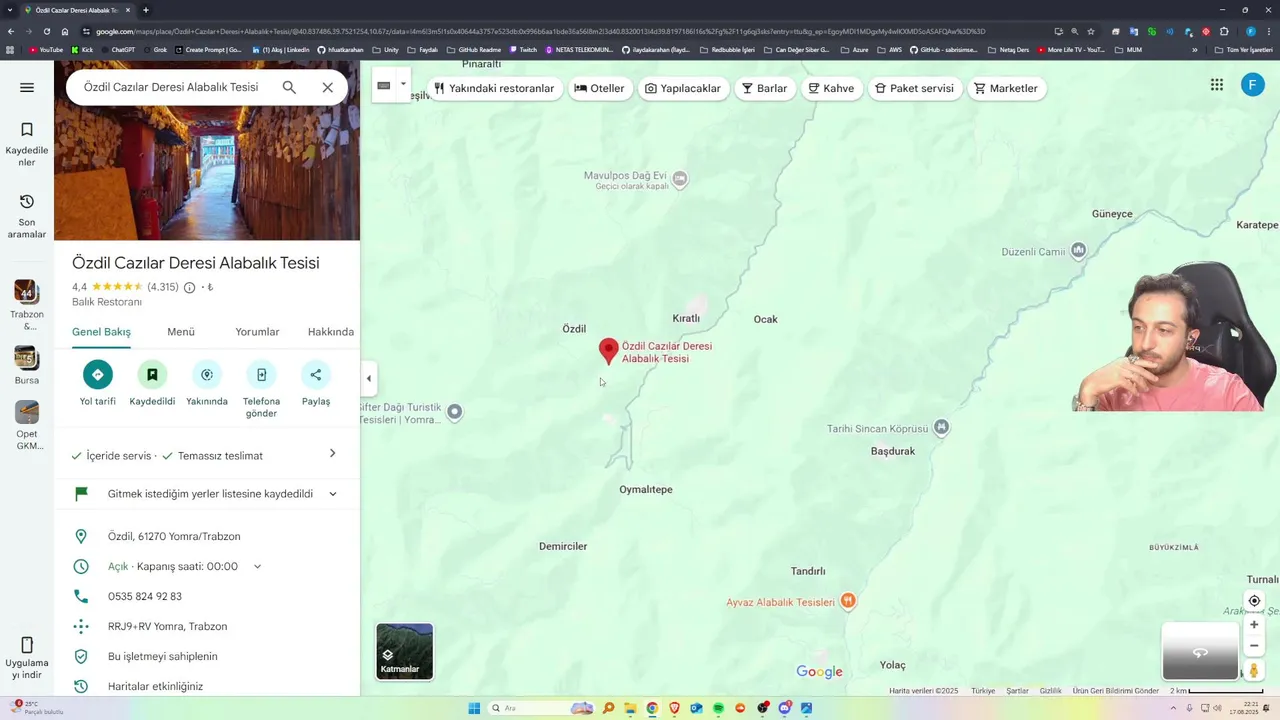The height and width of the screenshot is (720, 1280).
Task: Open the Windows Start menu
Action: [474, 708]
